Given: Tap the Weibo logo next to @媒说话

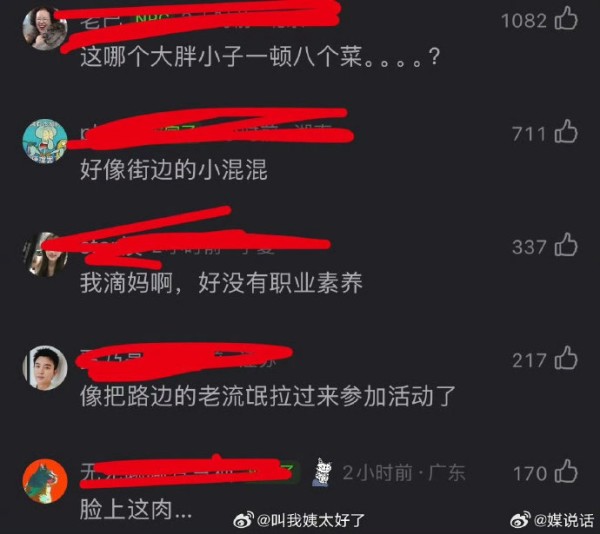Looking at the screenshot, I should pyautogui.click(x=521, y=520).
